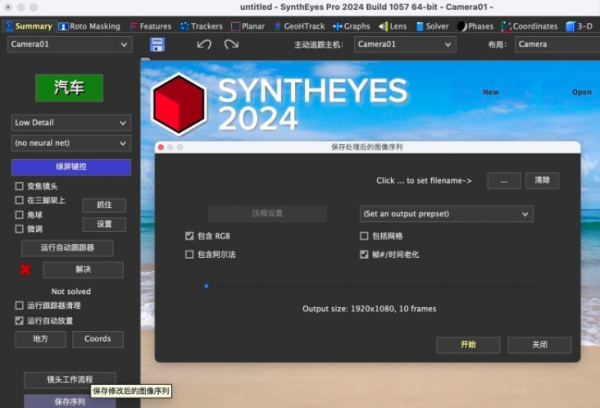Enable the 在三脚架上 checkbox
This screenshot has height=408, width=600.
[x=19, y=200]
